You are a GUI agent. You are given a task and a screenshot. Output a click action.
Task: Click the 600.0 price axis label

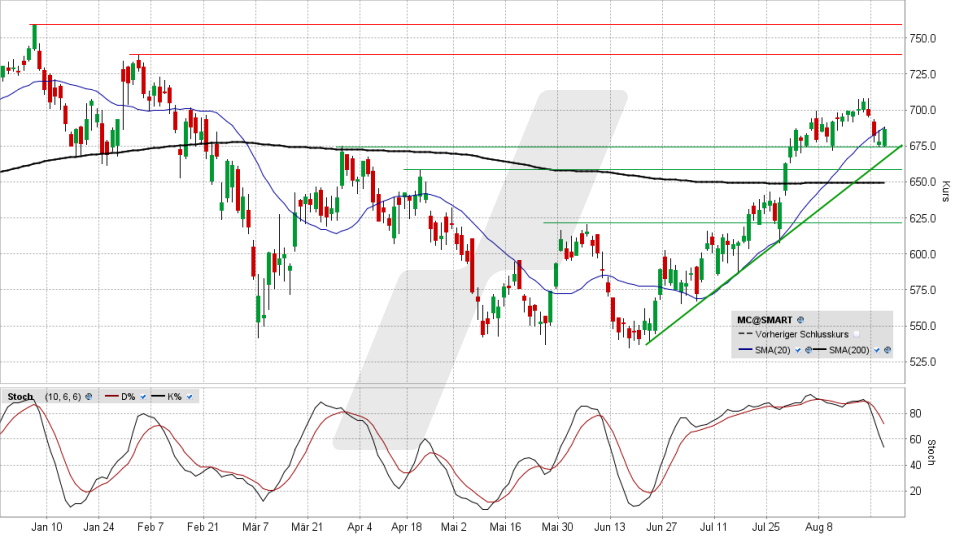[x=923, y=254]
